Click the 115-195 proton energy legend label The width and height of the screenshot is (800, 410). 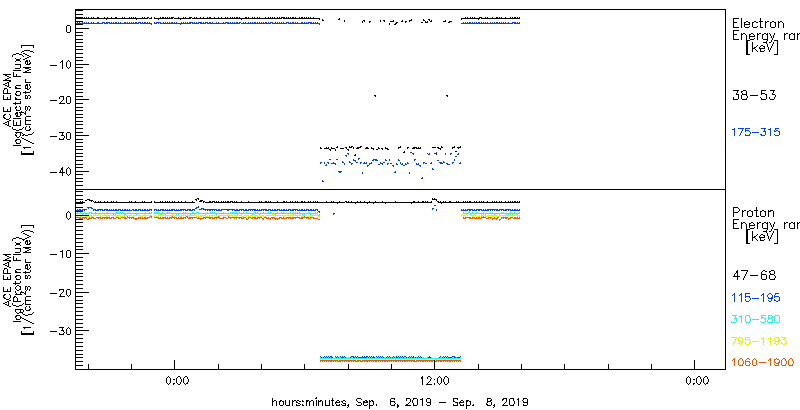pyautogui.click(x=756, y=298)
